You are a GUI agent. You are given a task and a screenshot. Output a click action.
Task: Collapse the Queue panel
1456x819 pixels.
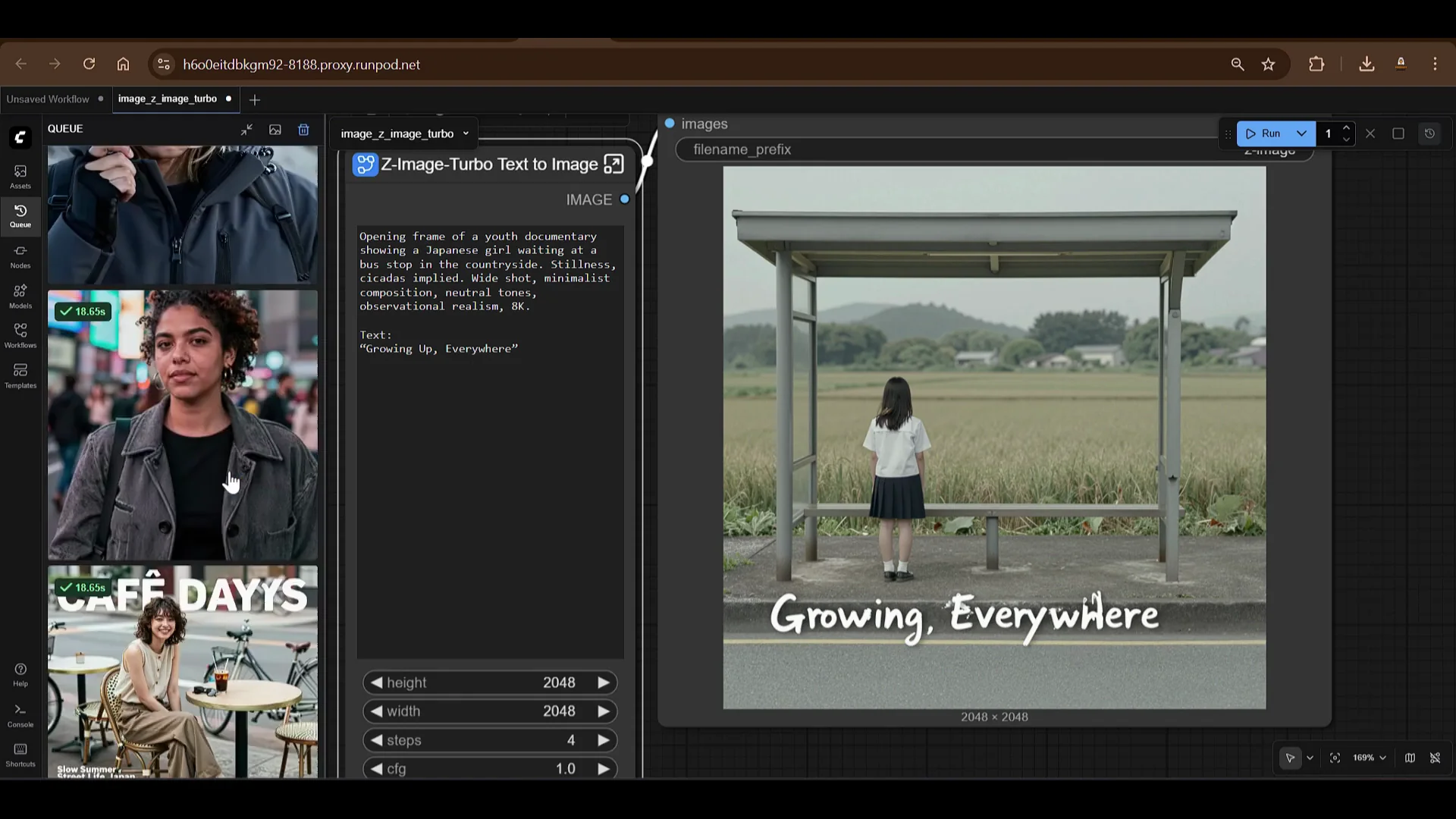coord(246,130)
